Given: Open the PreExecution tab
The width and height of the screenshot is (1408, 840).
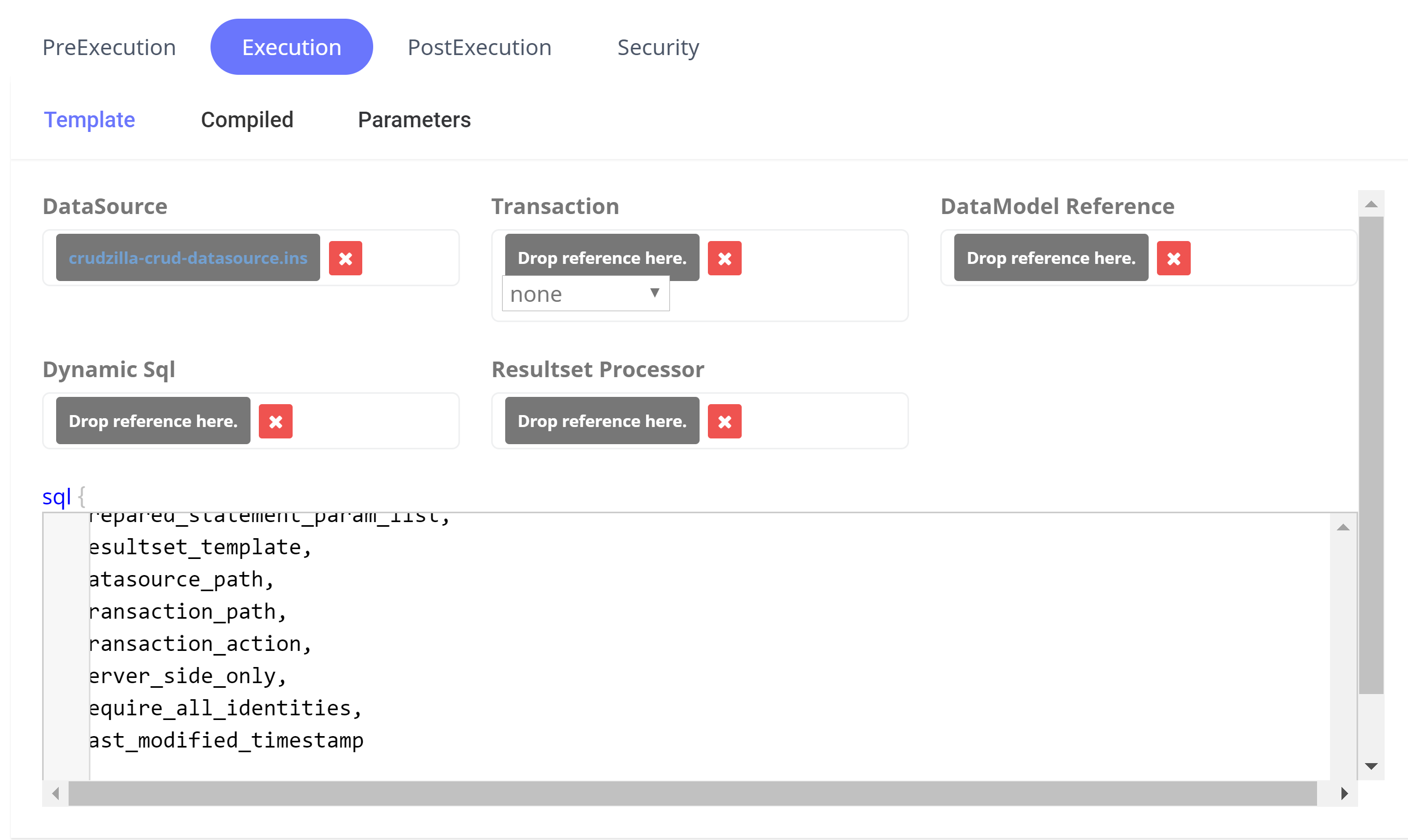Looking at the screenshot, I should pyautogui.click(x=109, y=48).
